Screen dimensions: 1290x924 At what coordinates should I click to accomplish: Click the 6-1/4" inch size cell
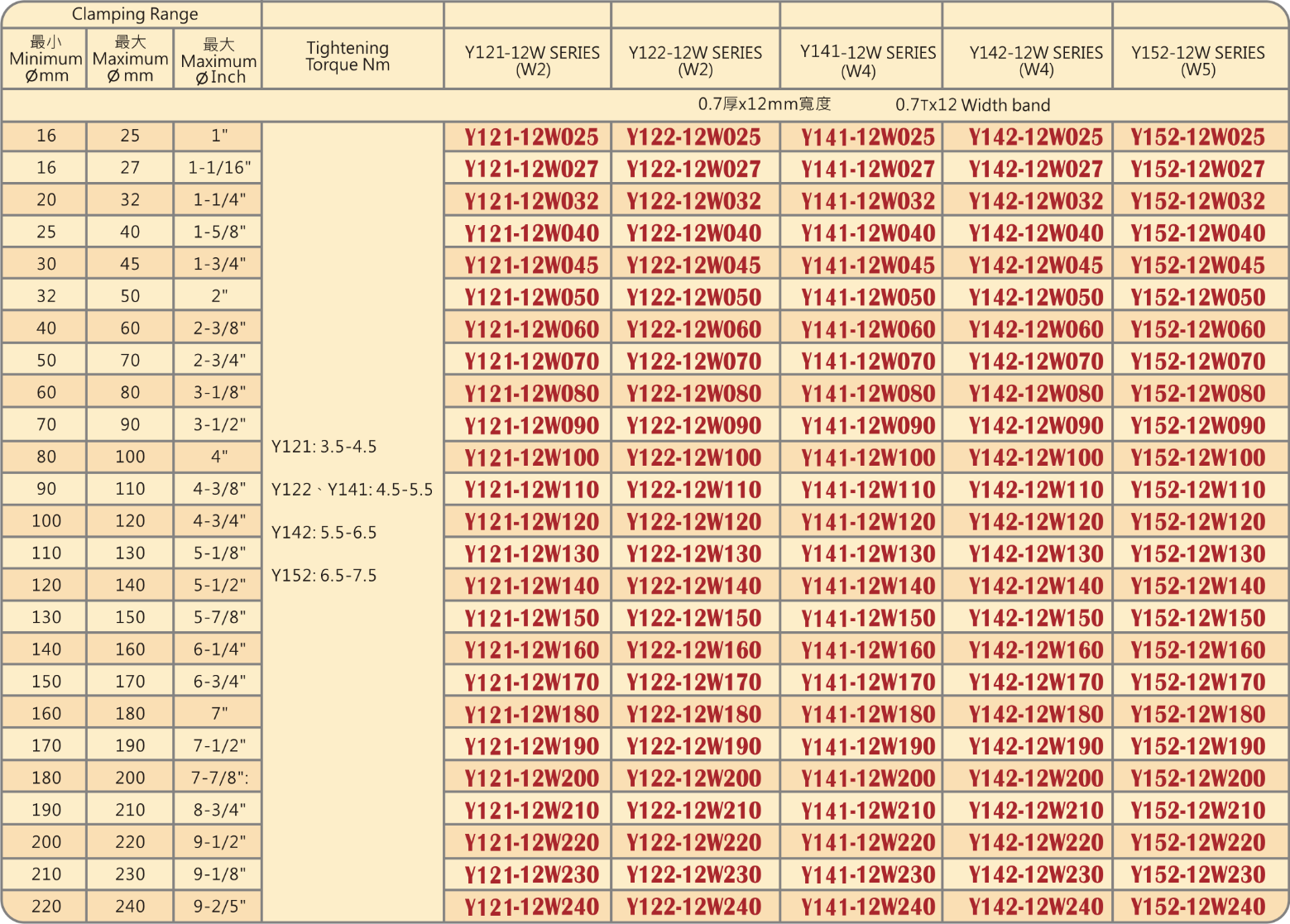219,649
